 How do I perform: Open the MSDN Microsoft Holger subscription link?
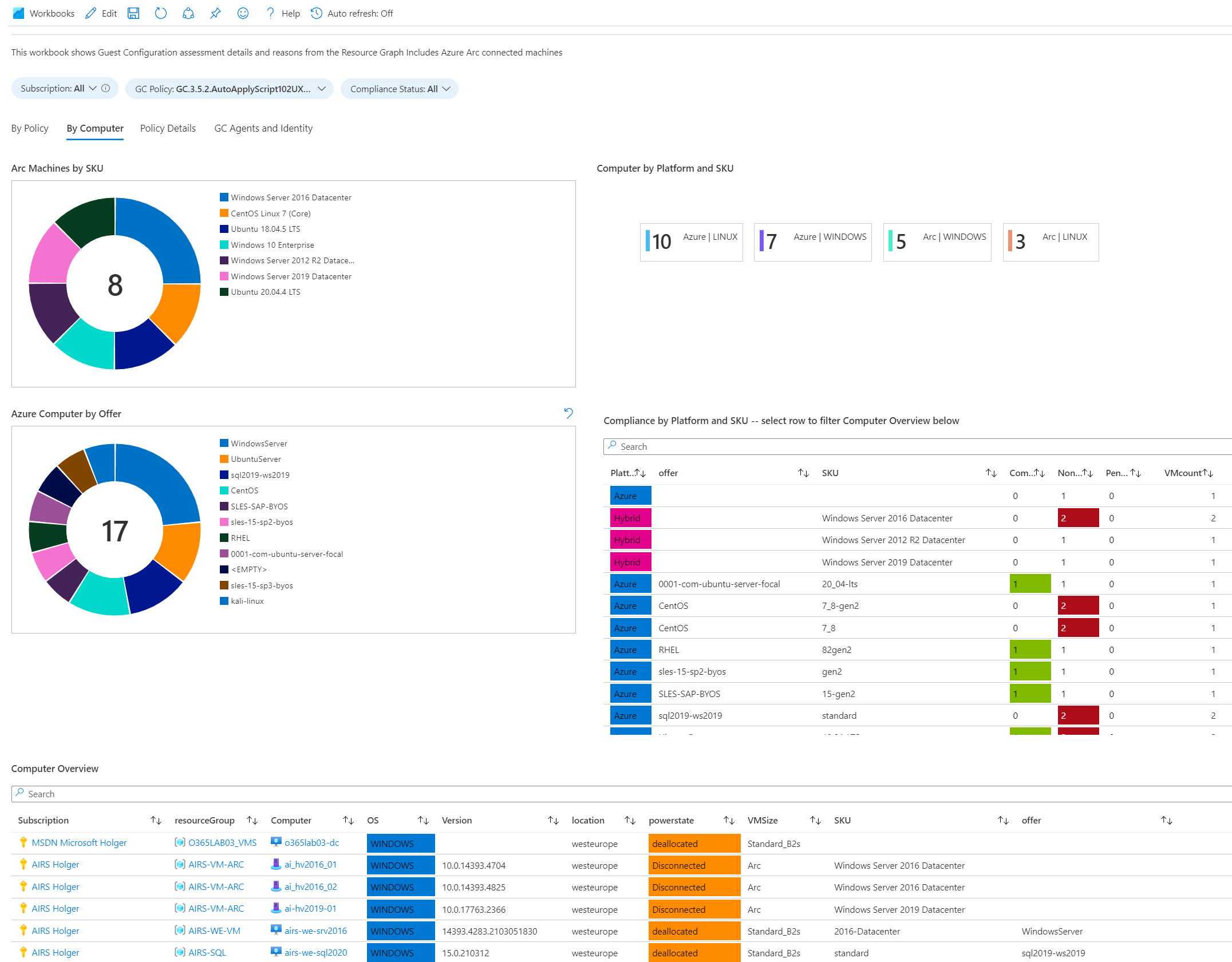click(79, 842)
